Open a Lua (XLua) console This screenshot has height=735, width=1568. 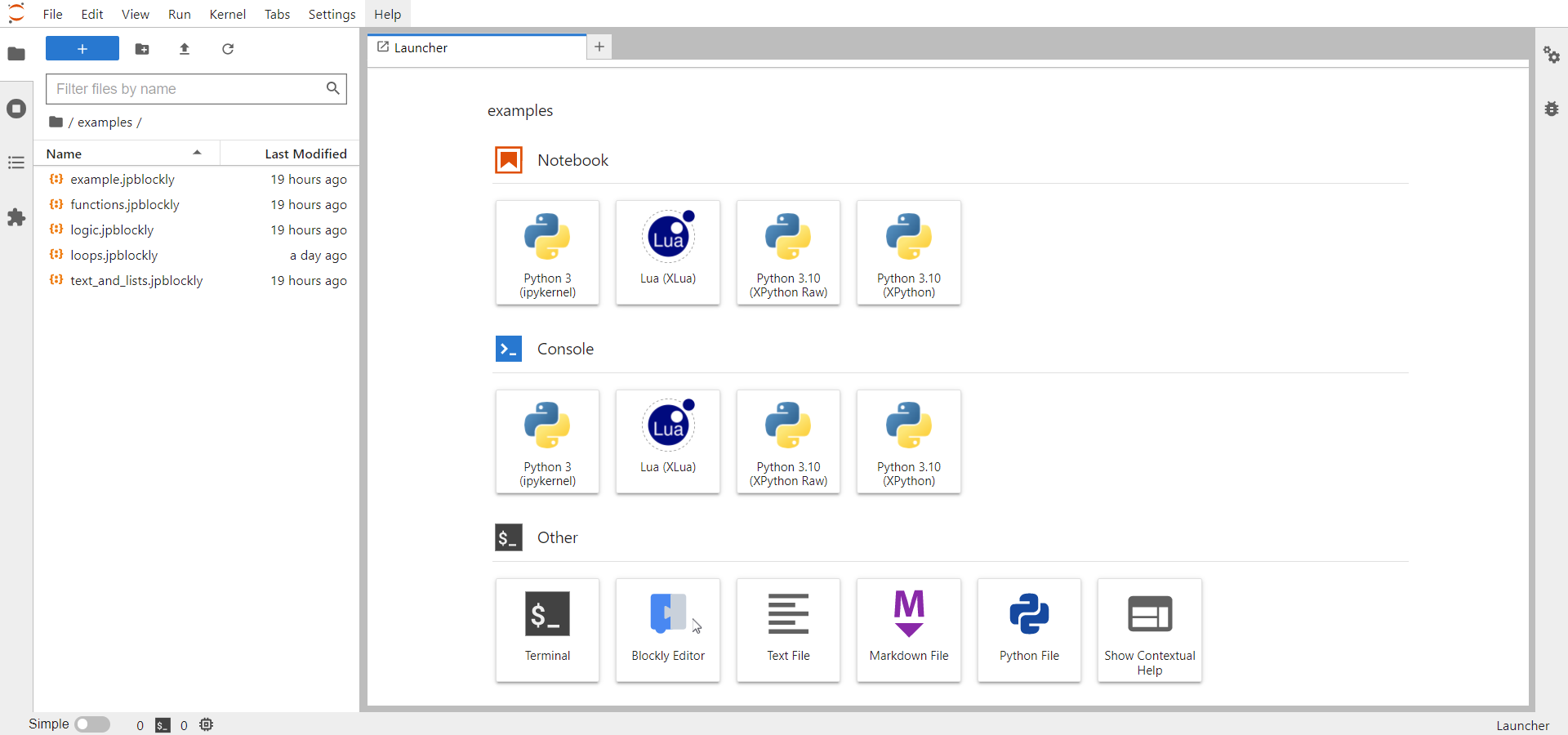(x=668, y=442)
